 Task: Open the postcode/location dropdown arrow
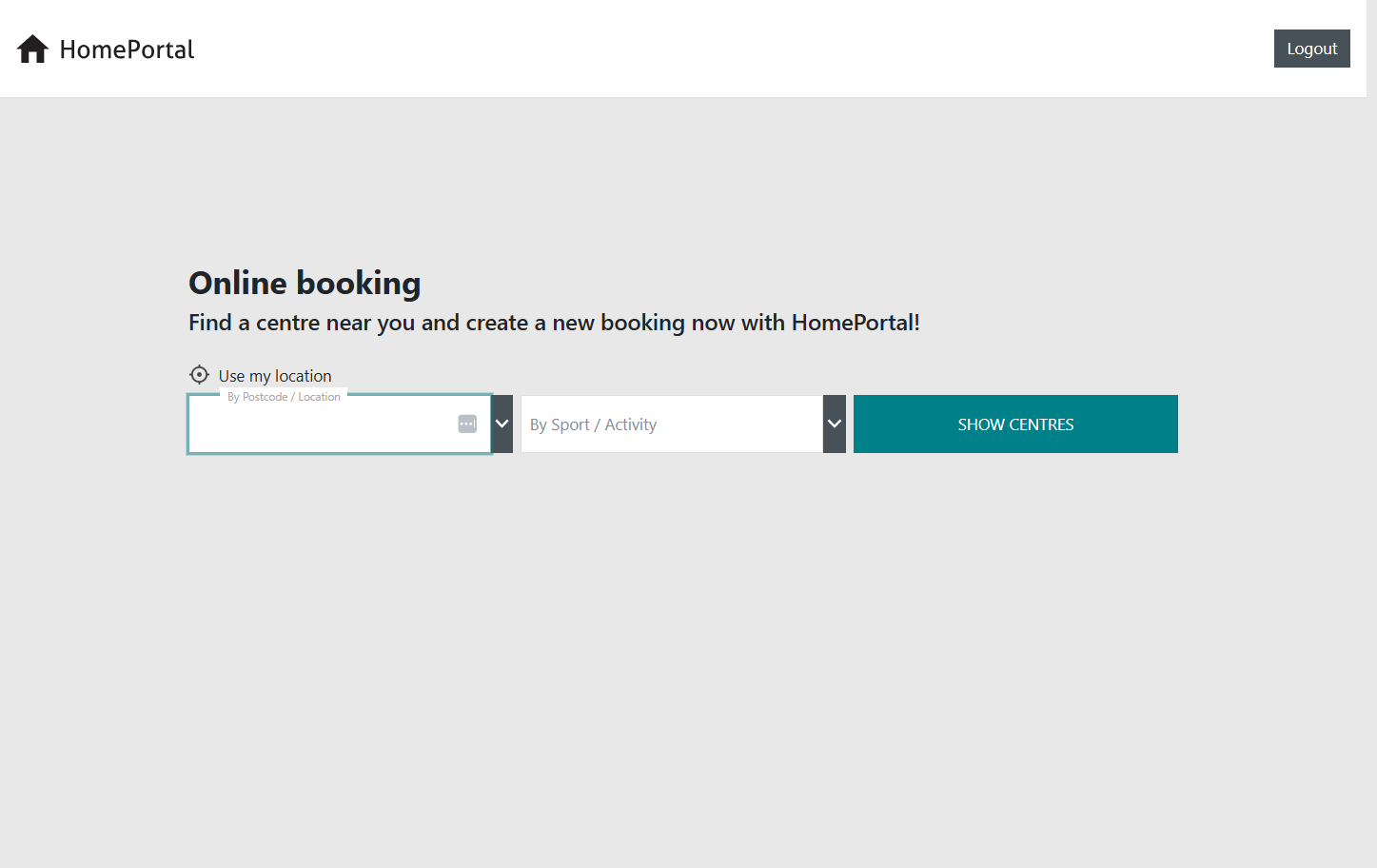(x=502, y=424)
